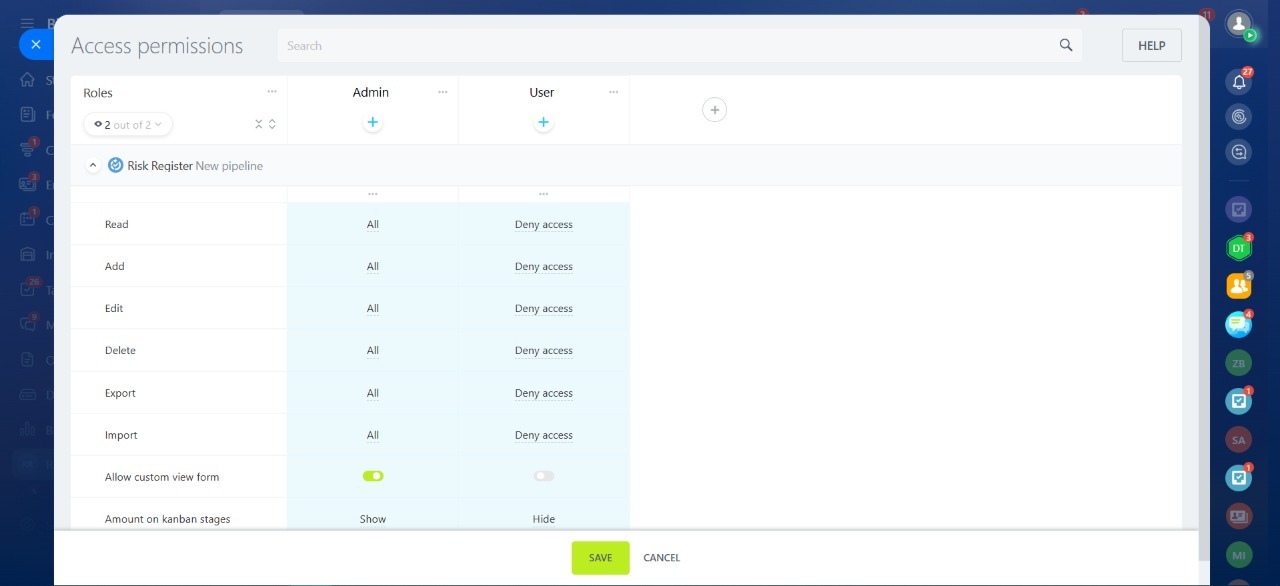Change User Import permission
Screen dimensions: 1280x586
pyautogui.click(x=544, y=435)
